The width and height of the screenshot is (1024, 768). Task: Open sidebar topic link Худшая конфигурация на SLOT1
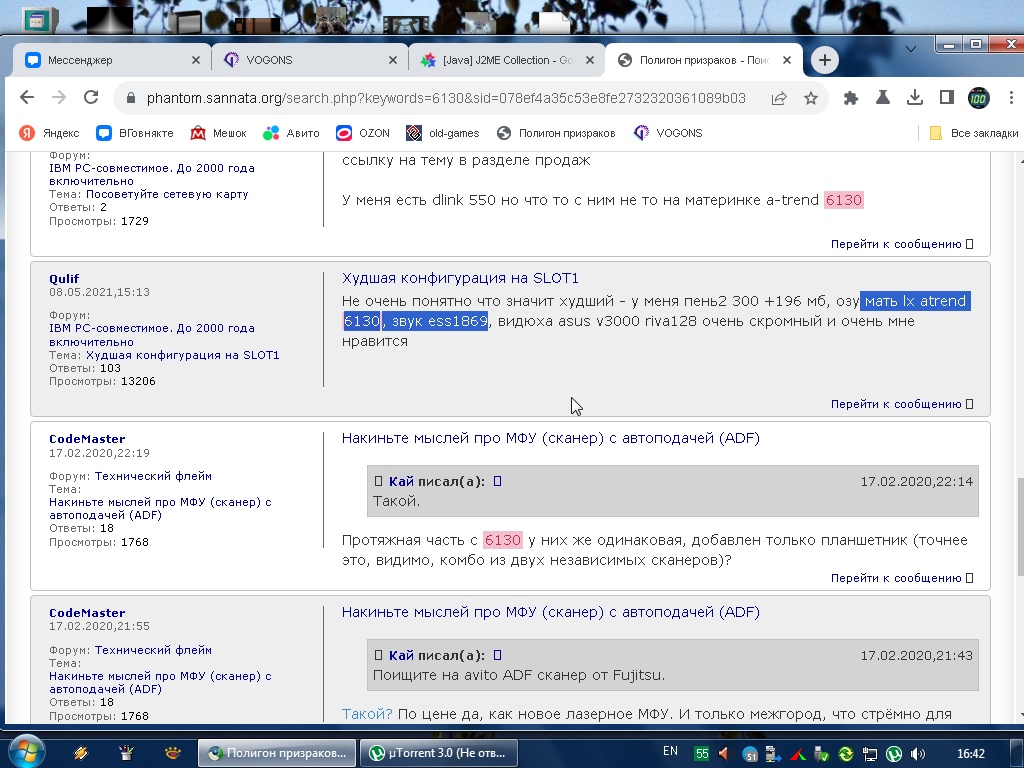183,355
